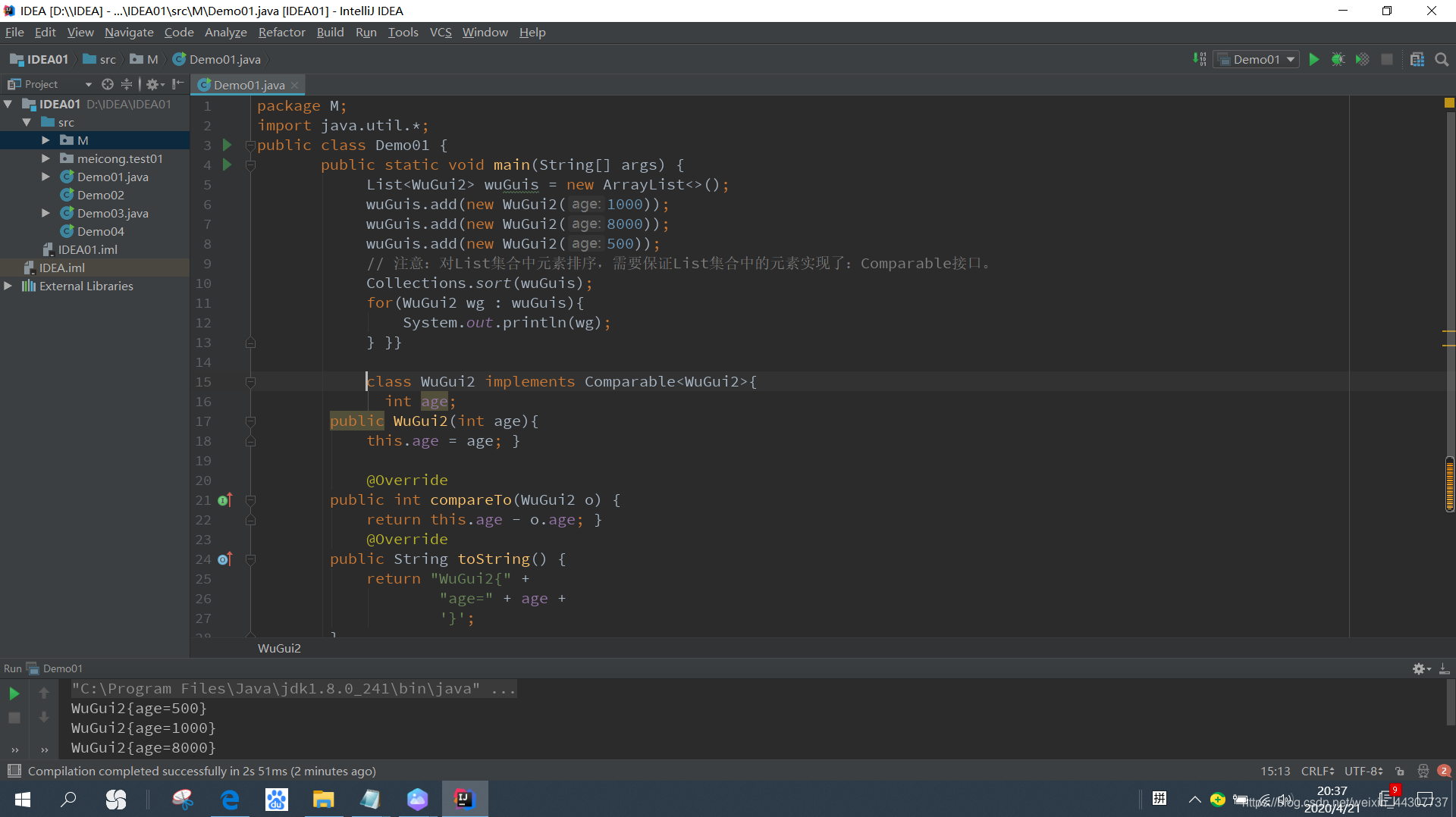
Task: Open the Navigate menu
Action: 129,32
